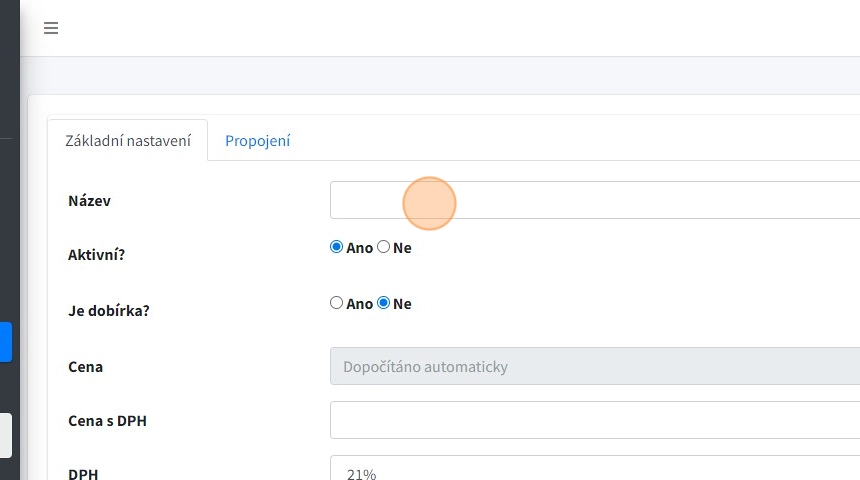Image resolution: width=860 pixels, height=480 pixels.
Task: Set Aktivní to Ne
Action: tap(384, 248)
